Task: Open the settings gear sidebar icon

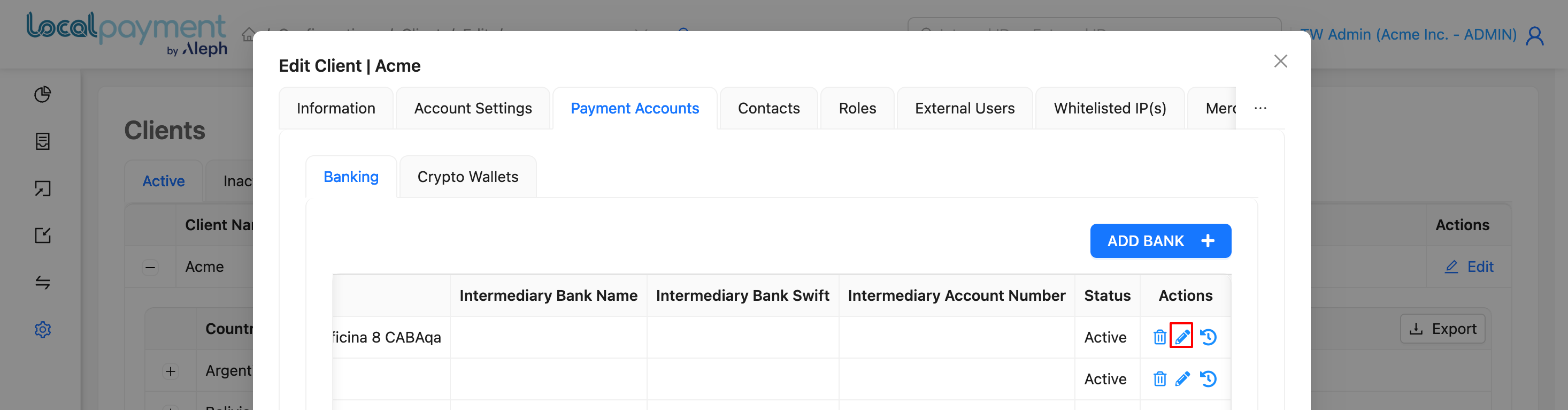Action: pyautogui.click(x=43, y=330)
